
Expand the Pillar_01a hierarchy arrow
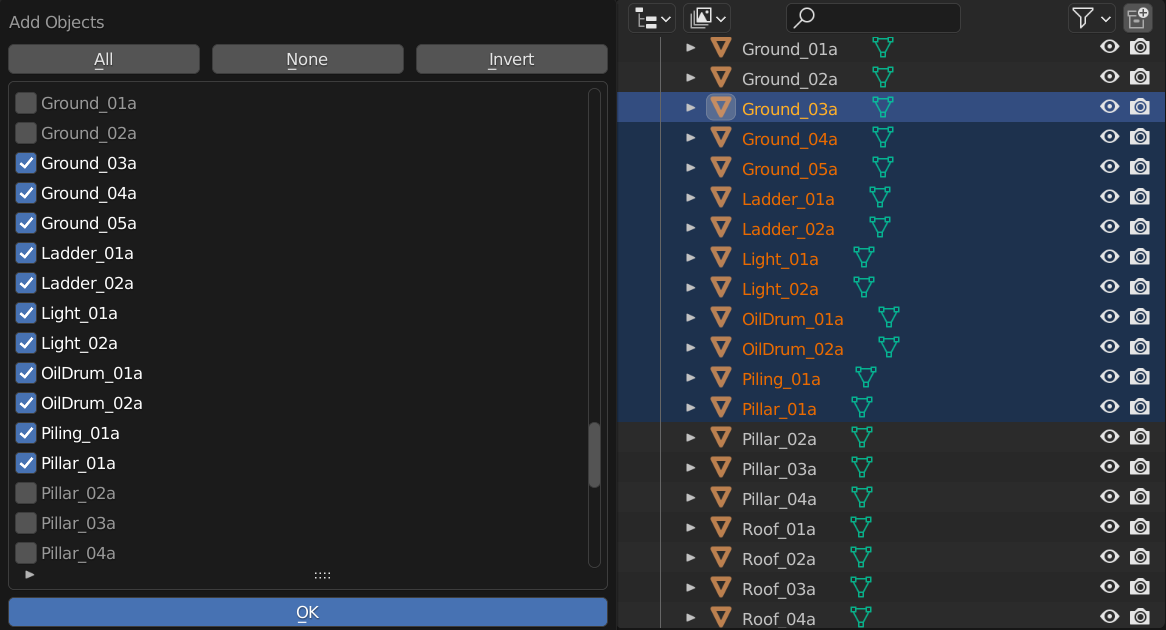690,407
